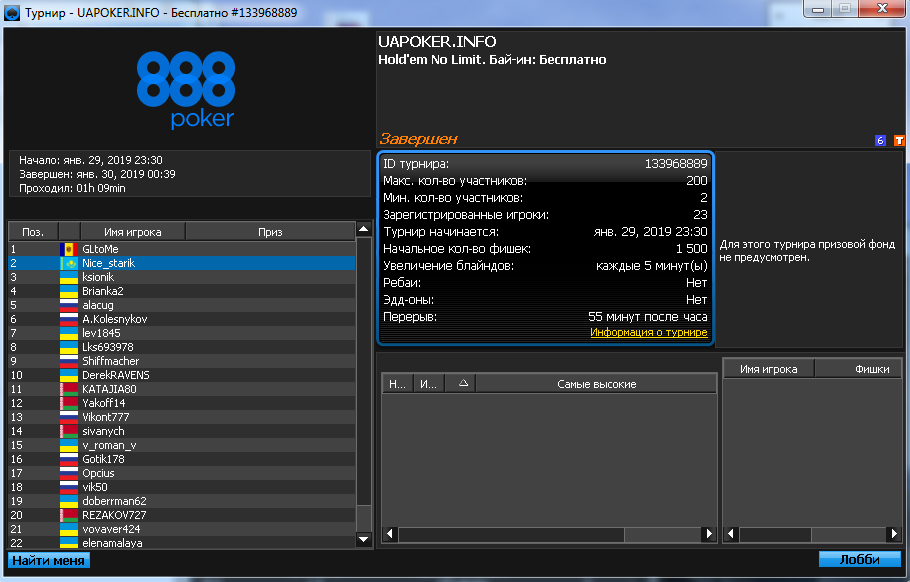Click the flag icon beside sivanych

tap(69, 431)
